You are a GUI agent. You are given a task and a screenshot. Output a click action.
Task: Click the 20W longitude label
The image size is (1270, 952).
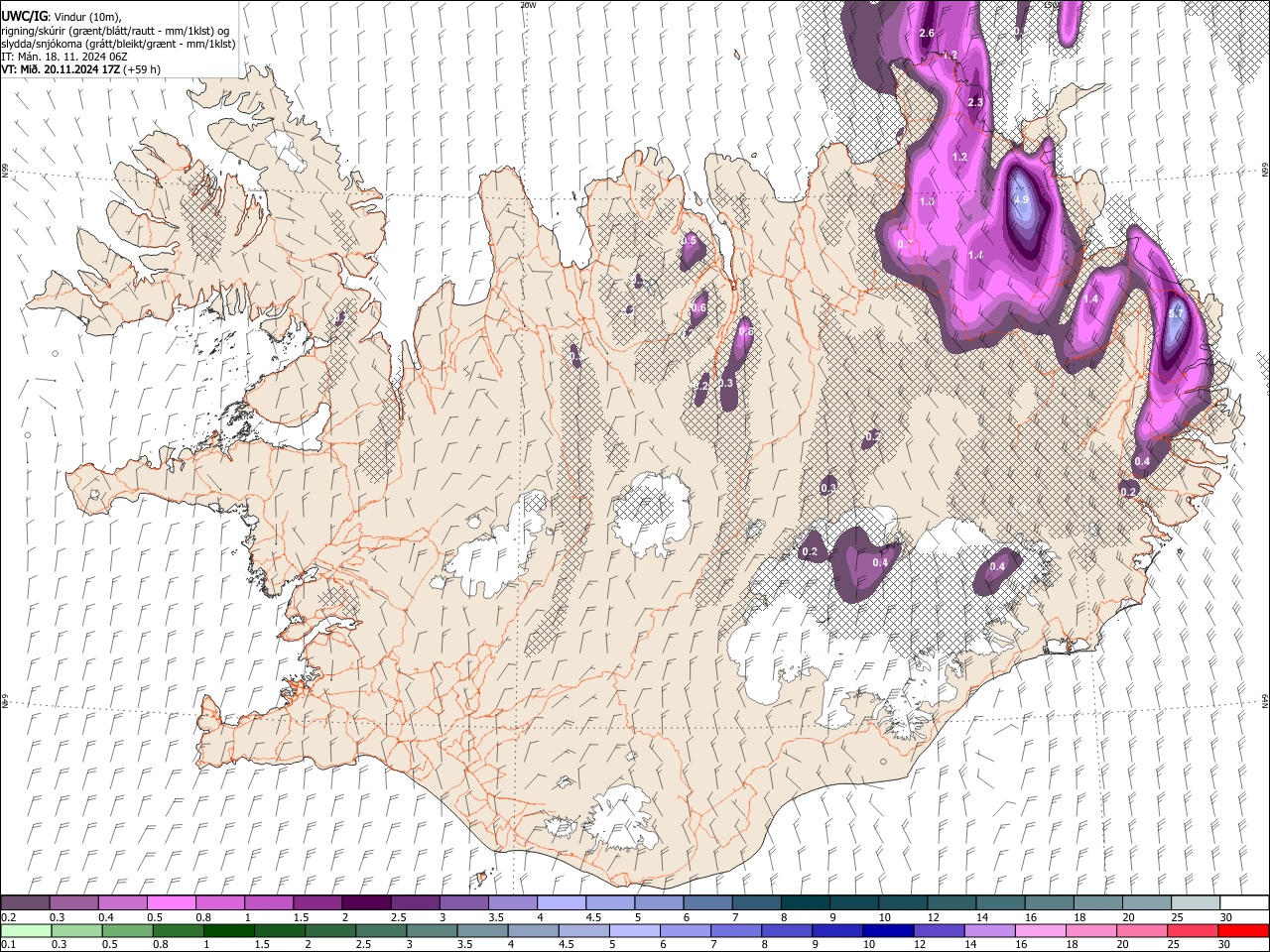click(x=528, y=5)
